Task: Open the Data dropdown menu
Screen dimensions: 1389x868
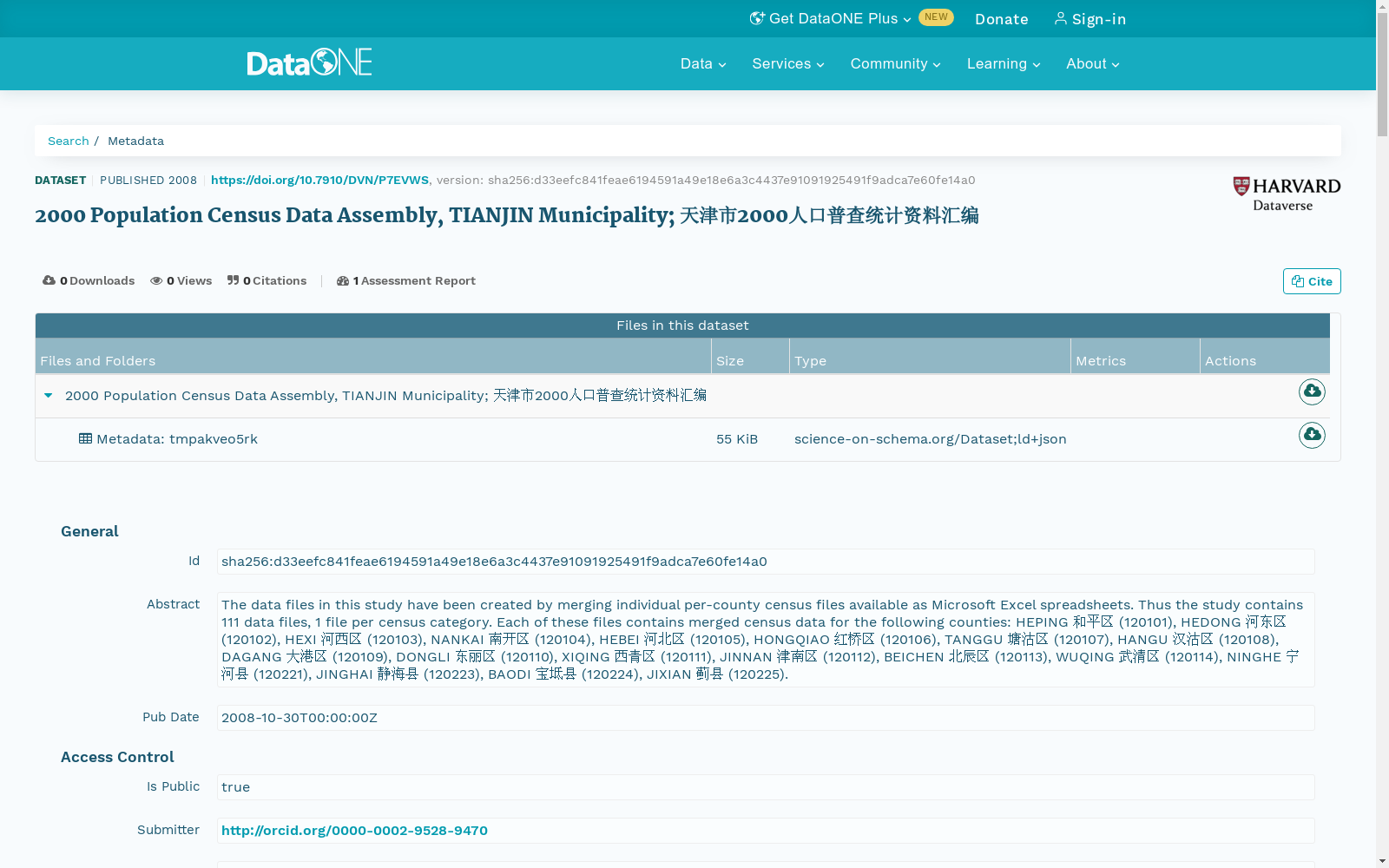Action: pyautogui.click(x=703, y=63)
